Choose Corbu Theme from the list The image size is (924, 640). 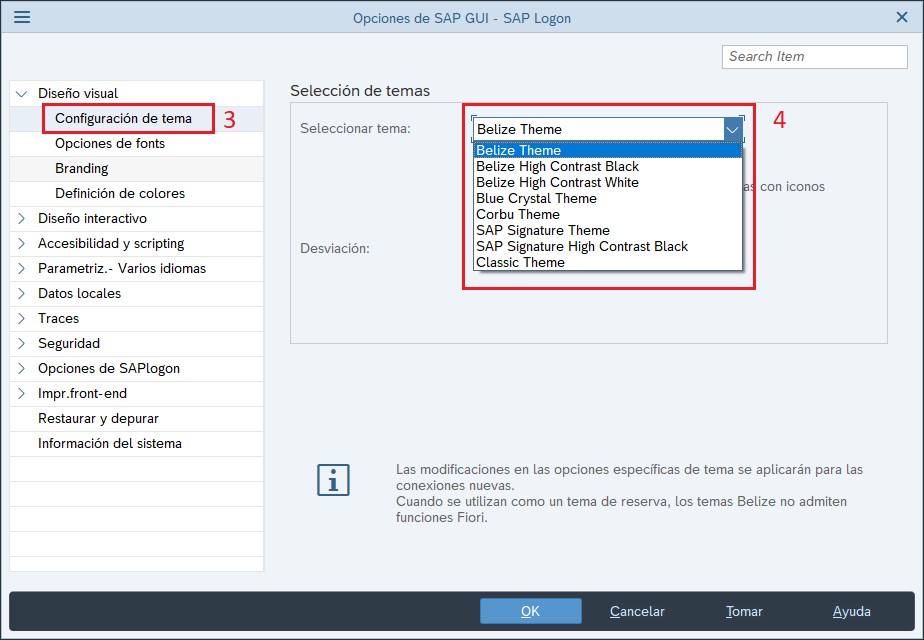[518, 214]
